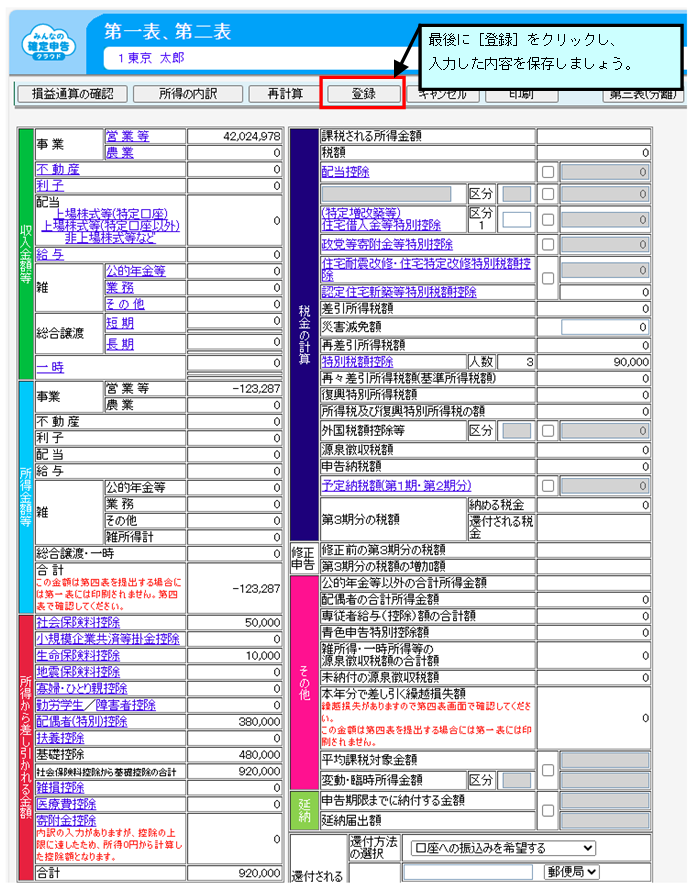Open 住宅耐震改修特別税額控除 link
Viewport: 697px width, 891px height.
coord(426,269)
